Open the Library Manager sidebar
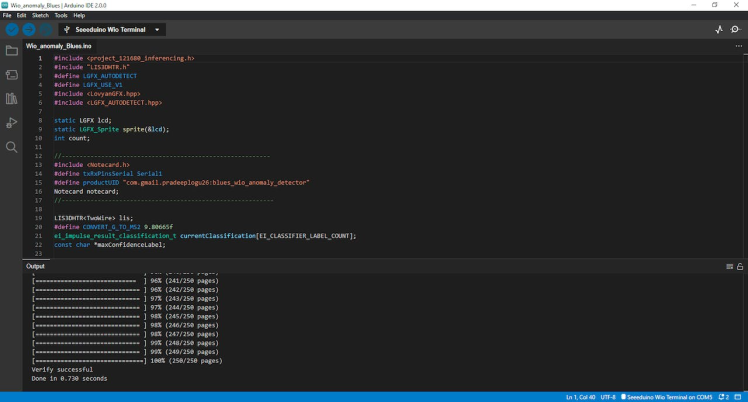Screen dimensions: 748x402 12,99
